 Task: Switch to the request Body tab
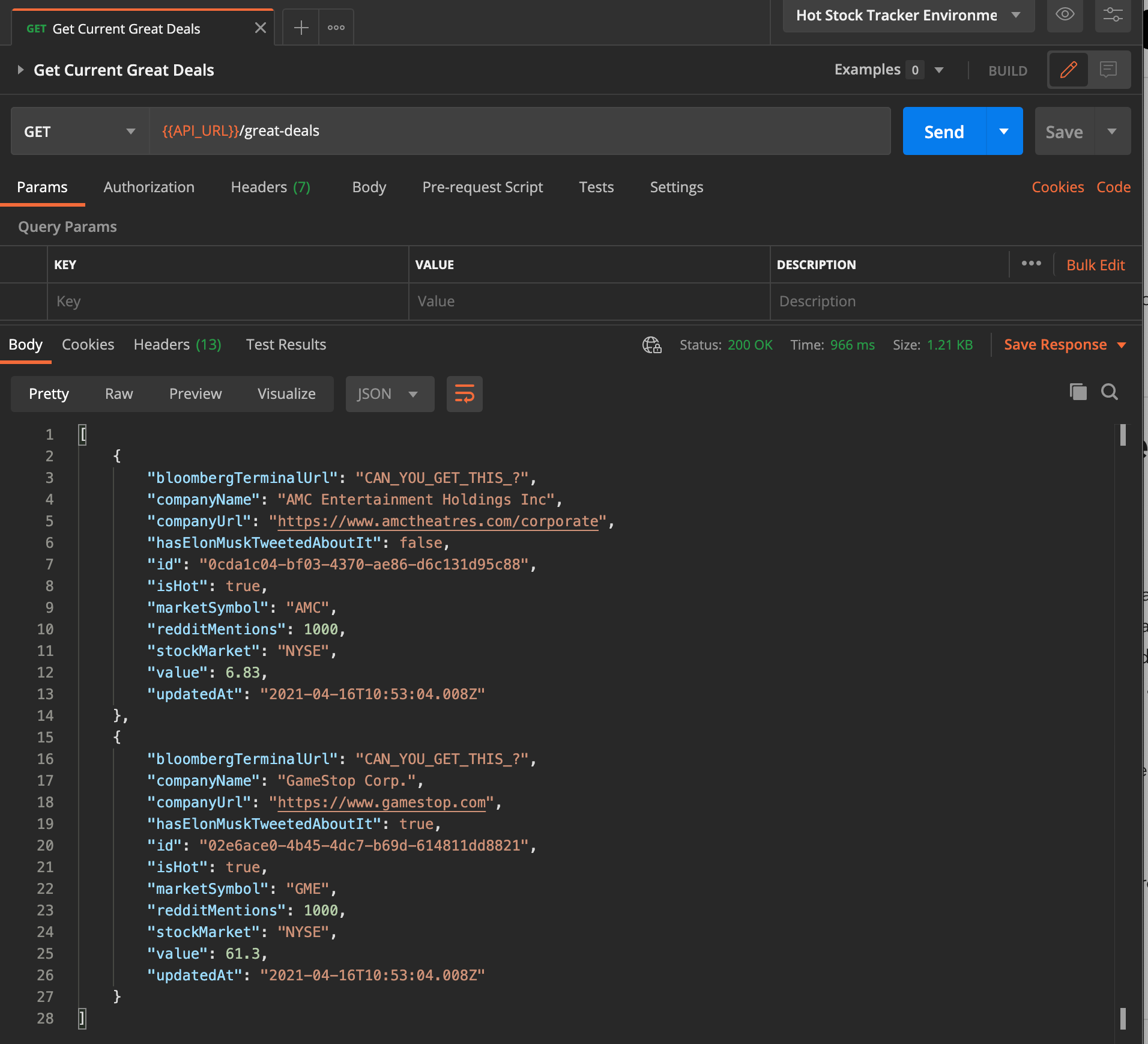[369, 187]
